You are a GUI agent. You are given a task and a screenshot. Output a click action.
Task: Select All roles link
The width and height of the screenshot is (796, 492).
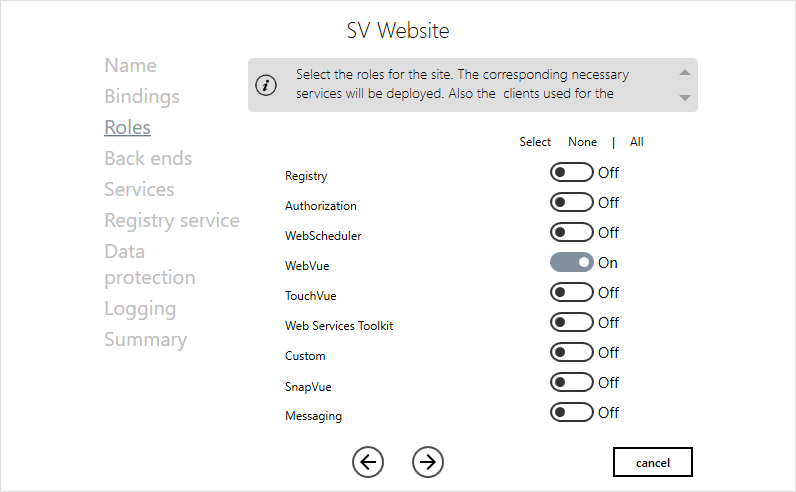636,142
